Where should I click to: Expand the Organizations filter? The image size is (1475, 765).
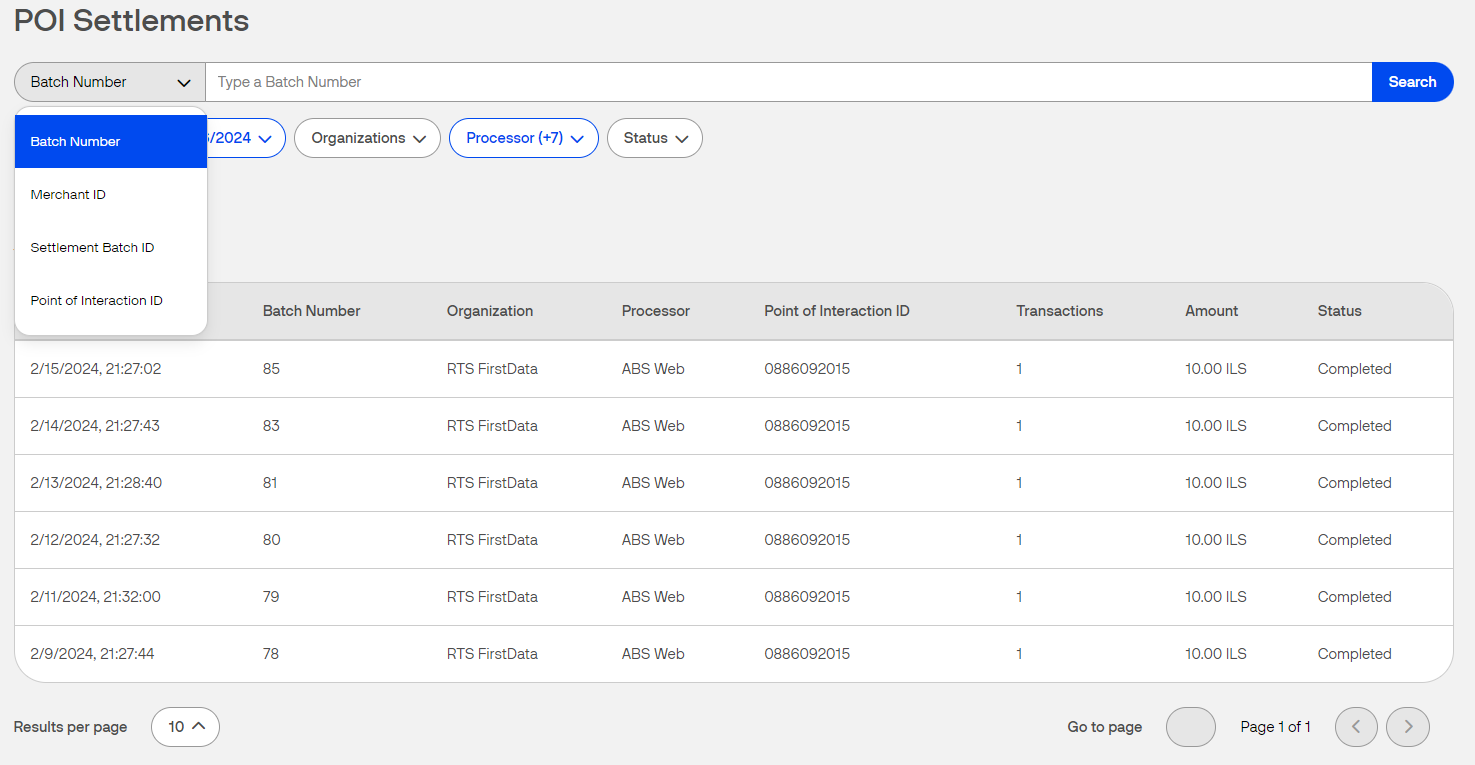click(367, 137)
